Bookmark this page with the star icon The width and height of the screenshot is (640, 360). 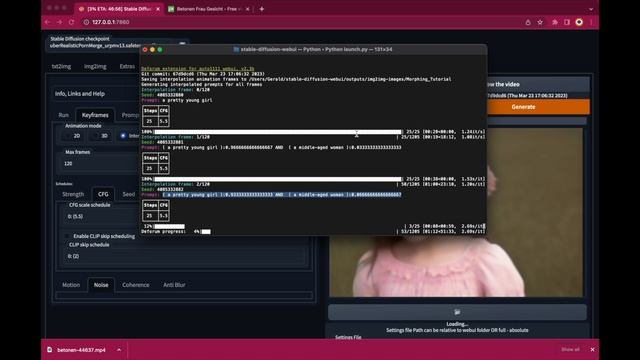click(540, 22)
